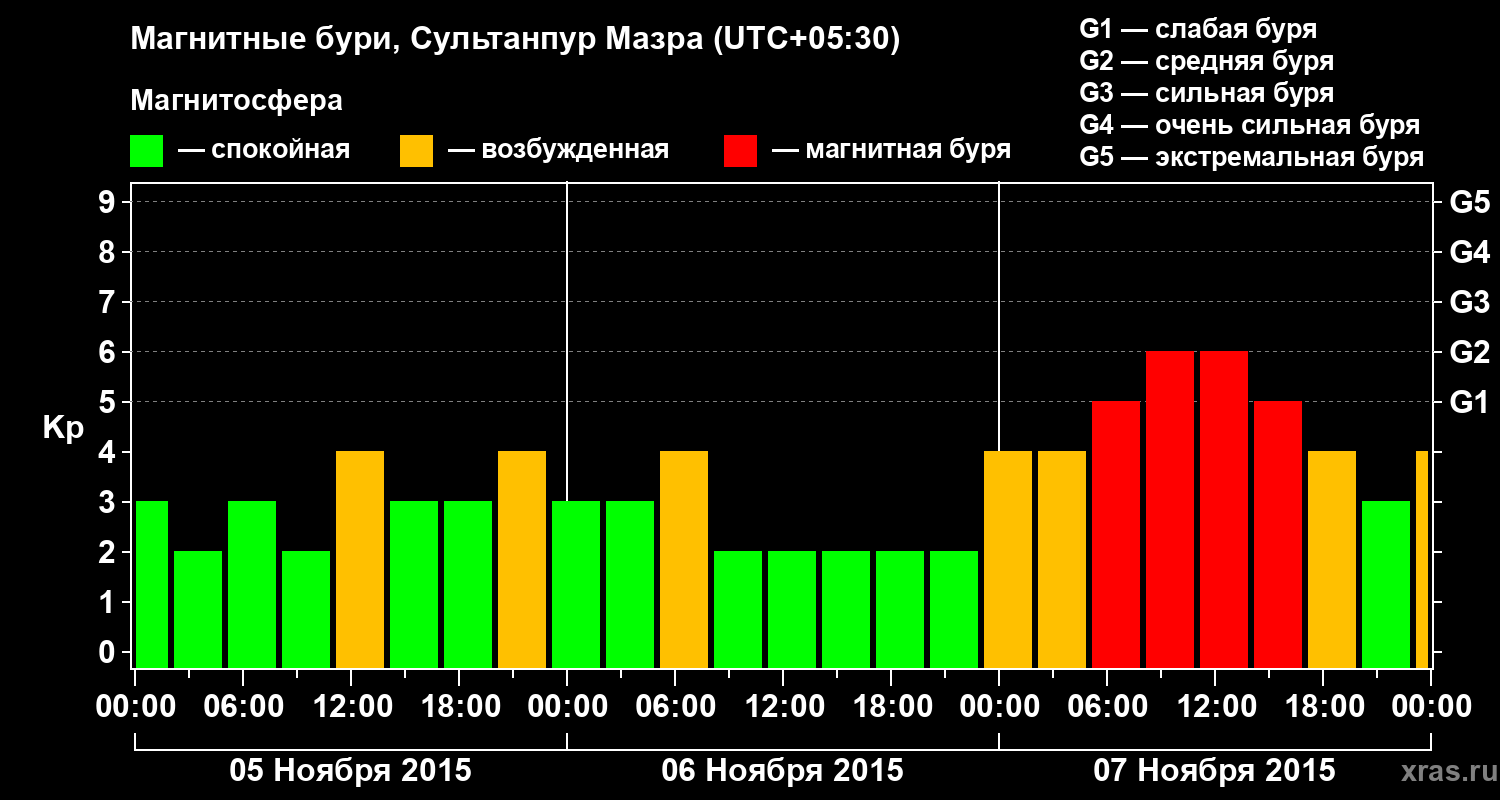Click legend line 'G3 — сильная буря'

point(1206,93)
